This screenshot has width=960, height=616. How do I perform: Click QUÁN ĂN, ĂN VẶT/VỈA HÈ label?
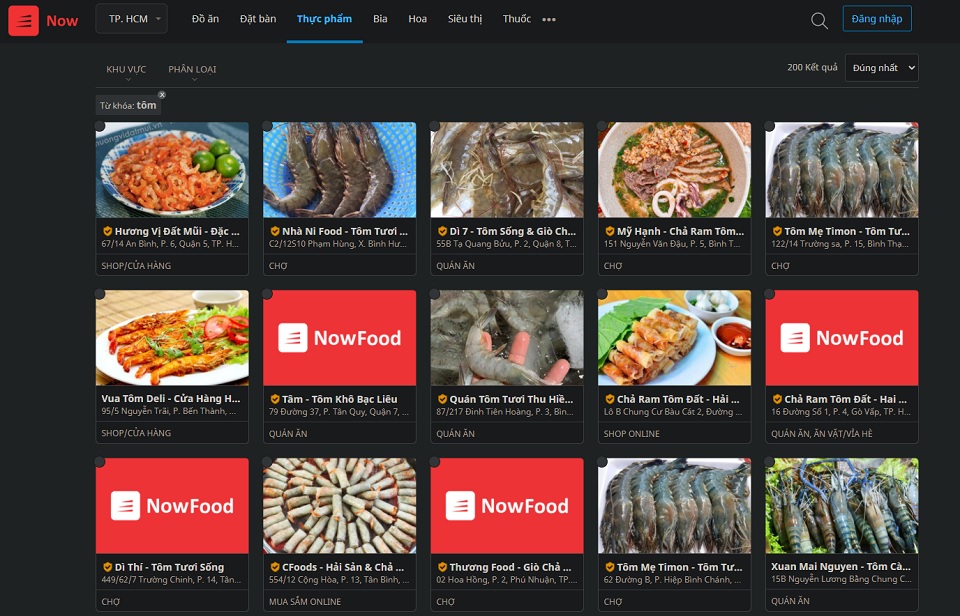(x=822, y=434)
